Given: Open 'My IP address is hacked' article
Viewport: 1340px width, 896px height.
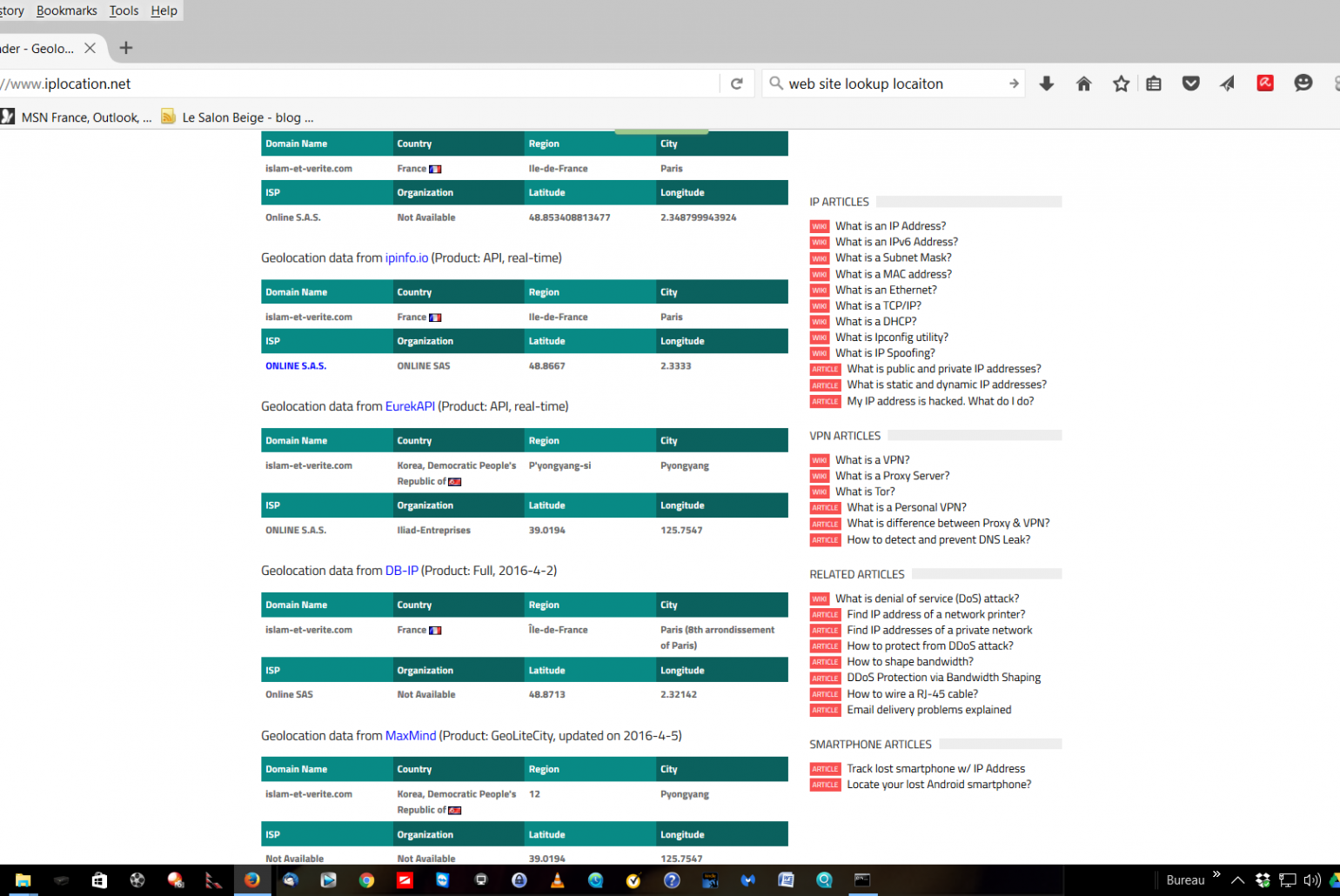Looking at the screenshot, I should click(x=941, y=401).
